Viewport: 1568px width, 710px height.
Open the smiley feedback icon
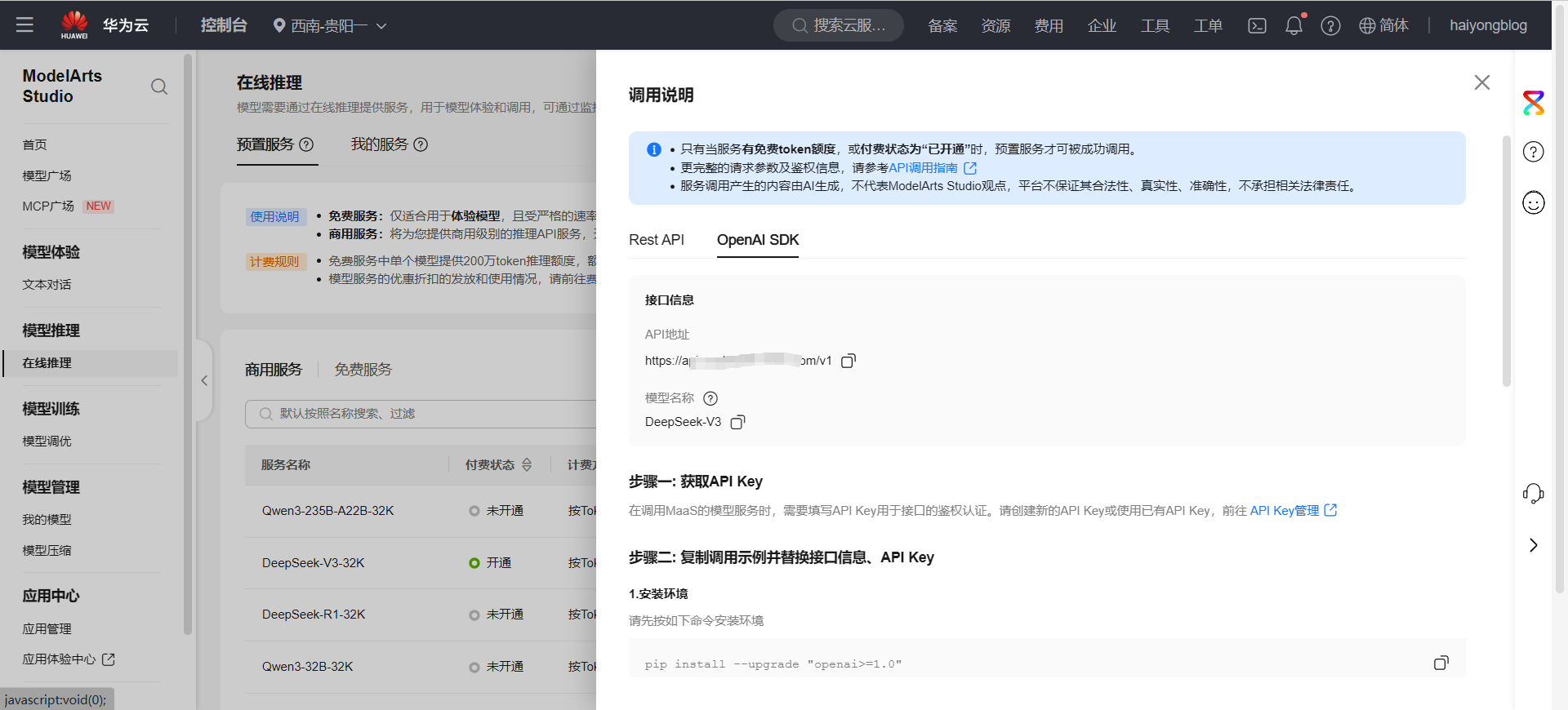click(1534, 202)
